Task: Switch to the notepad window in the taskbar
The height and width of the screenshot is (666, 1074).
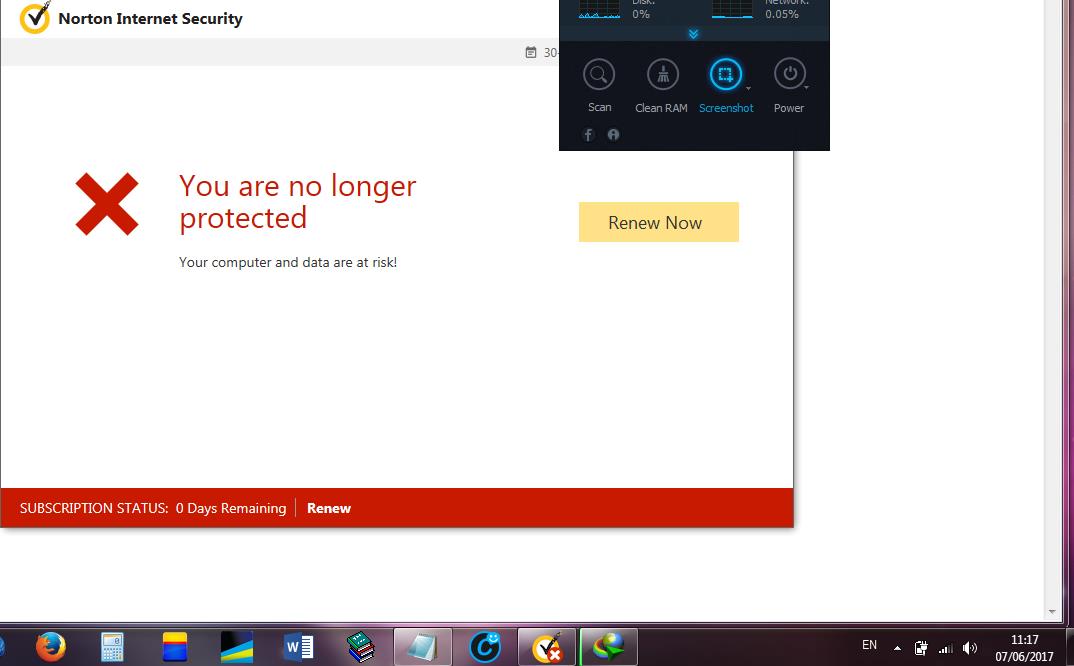Action: [x=423, y=647]
